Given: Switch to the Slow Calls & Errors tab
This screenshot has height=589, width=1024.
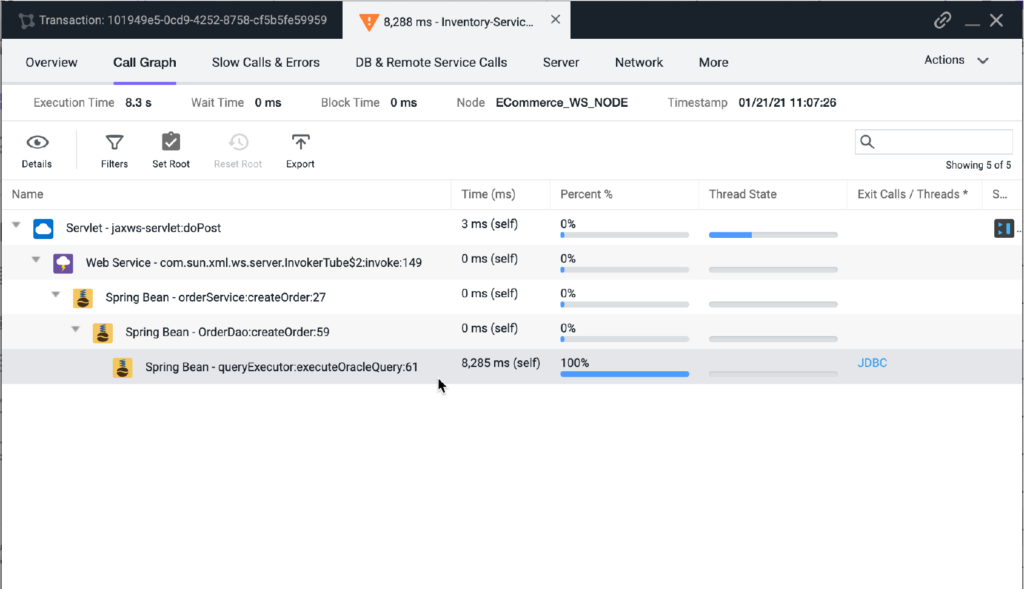Looking at the screenshot, I should 265,62.
